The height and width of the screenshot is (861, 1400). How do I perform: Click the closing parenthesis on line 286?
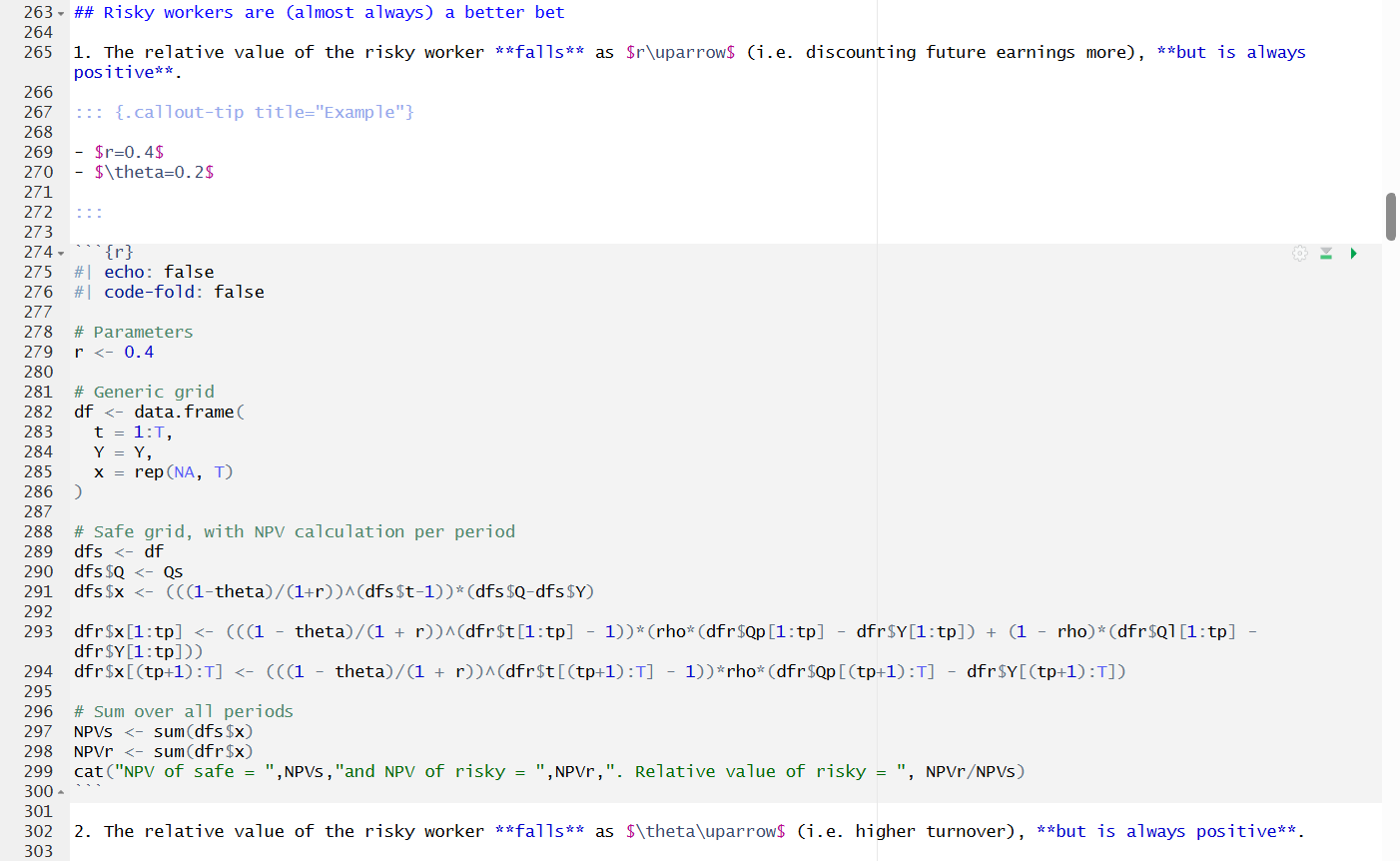pyautogui.click(x=79, y=491)
